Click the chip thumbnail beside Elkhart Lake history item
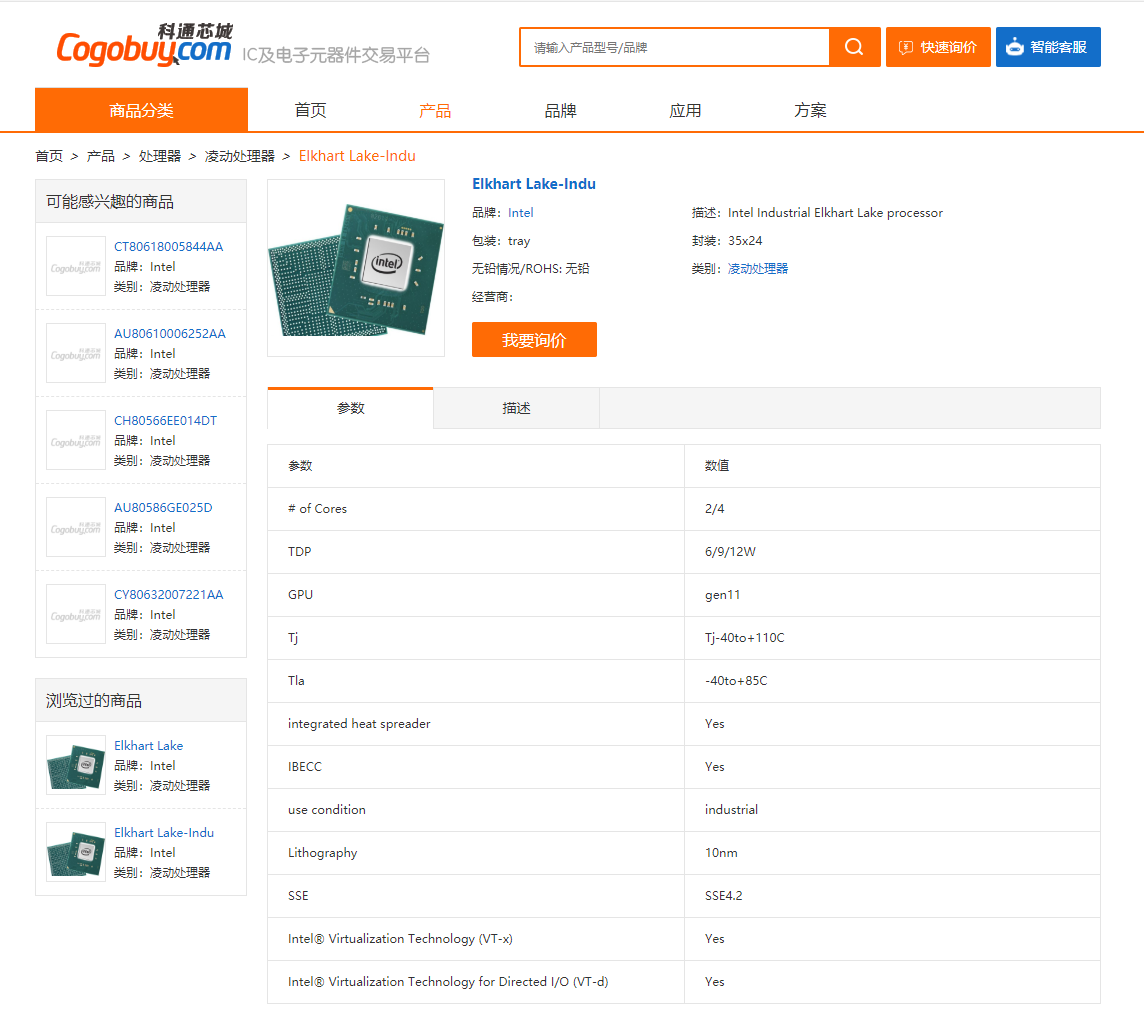The height and width of the screenshot is (1012, 1144). pyautogui.click(x=76, y=765)
